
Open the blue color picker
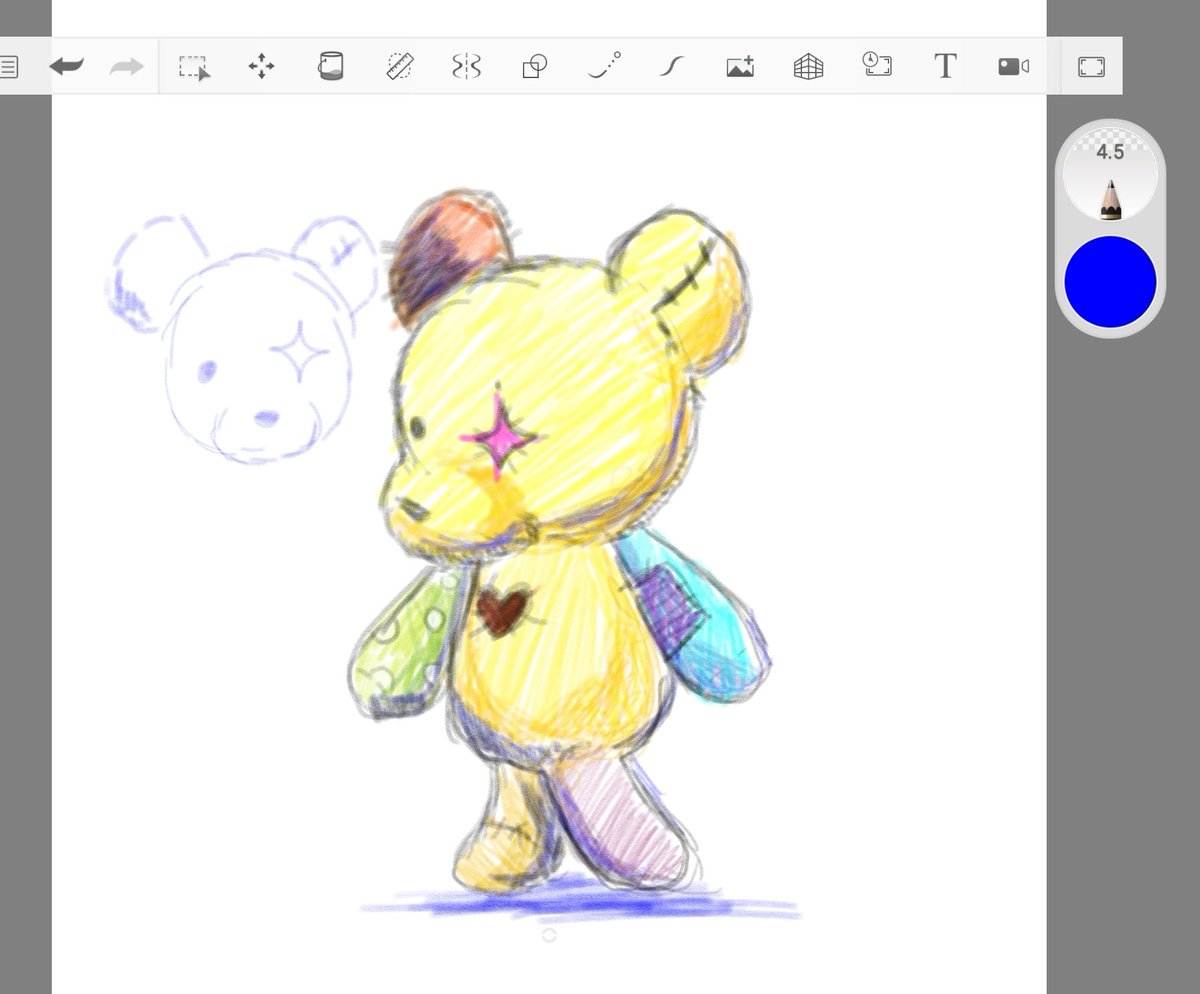tap(1110, 282)
